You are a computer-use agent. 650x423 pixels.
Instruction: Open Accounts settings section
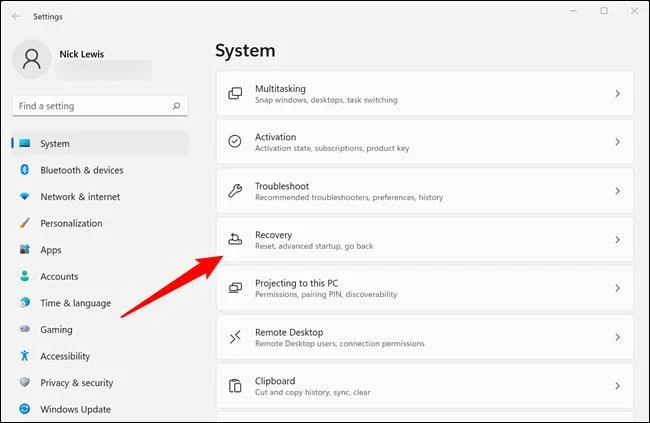pos(100,276)
